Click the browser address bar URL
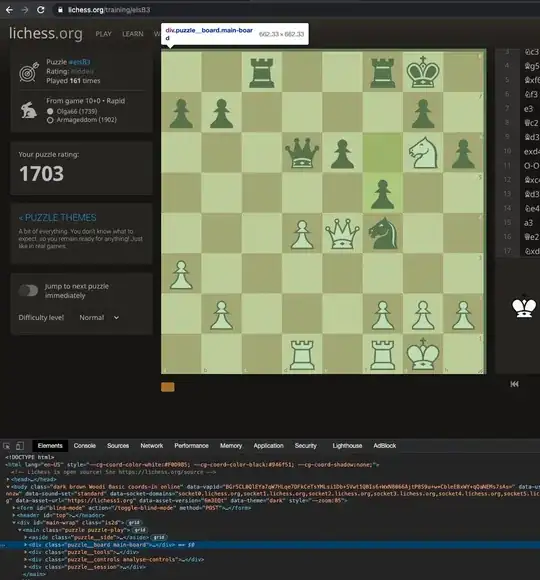The width and height of the screenshot is (540, 580). pyautogui.click(x=109, y=10)
